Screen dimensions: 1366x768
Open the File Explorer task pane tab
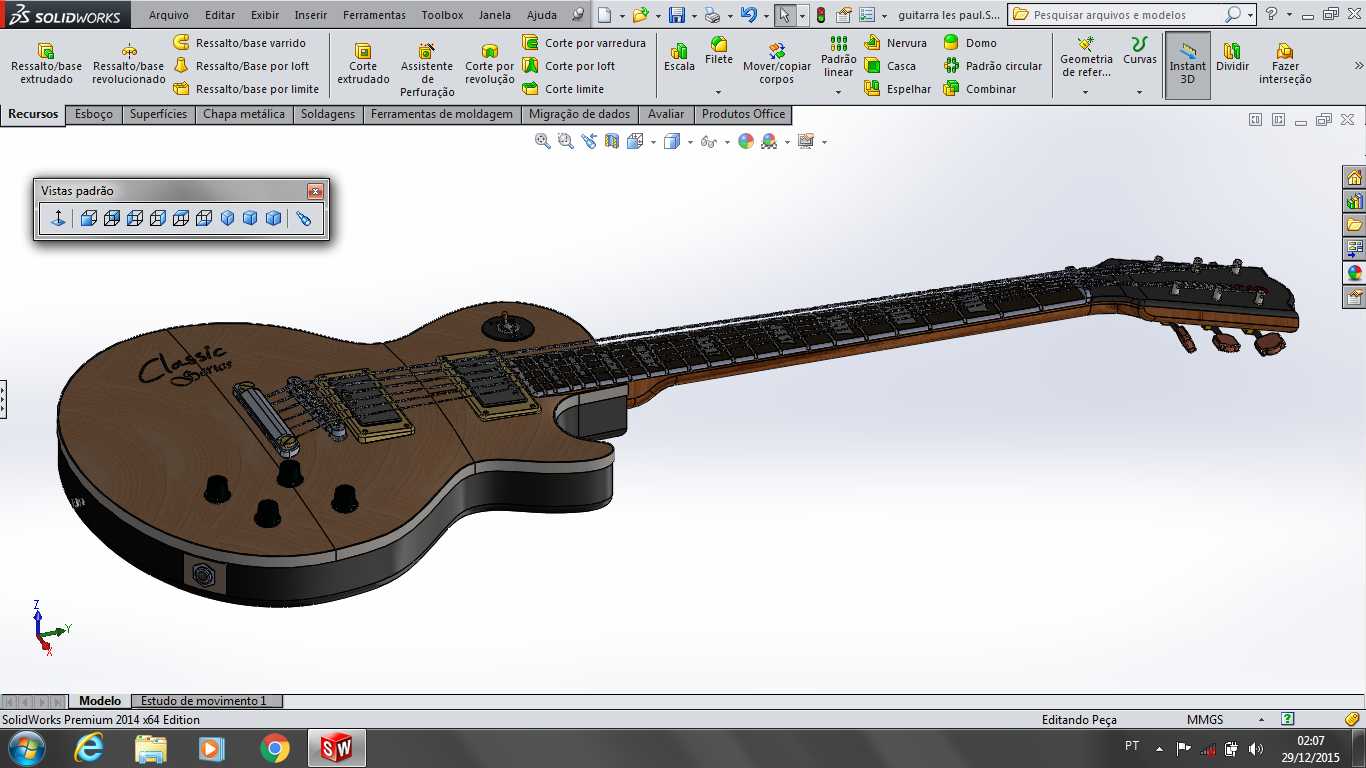point(1354,225)
